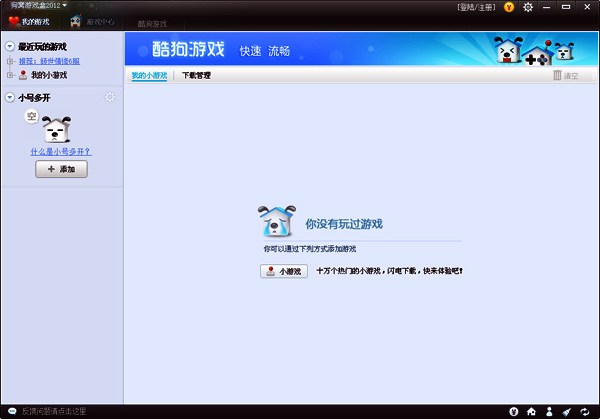Viewport: 600px width, 419px height.
Task: Select the 我的小游戏 content tab
Action: [149, 75]
